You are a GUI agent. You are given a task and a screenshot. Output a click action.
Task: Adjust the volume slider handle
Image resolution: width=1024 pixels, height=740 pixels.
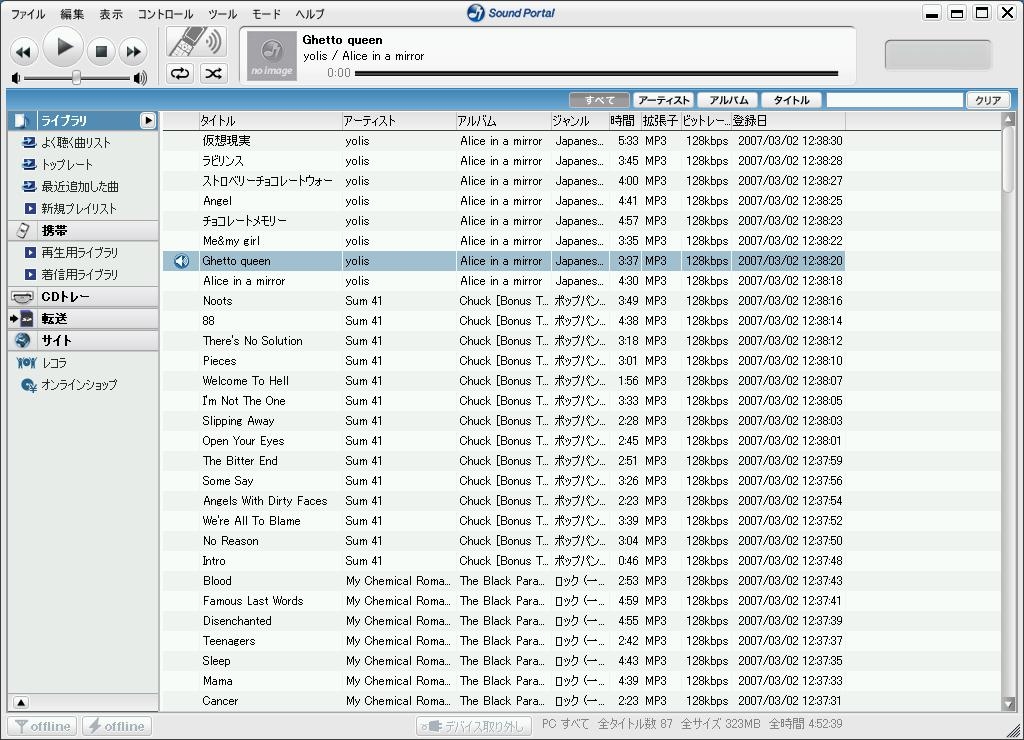(76, 78)
